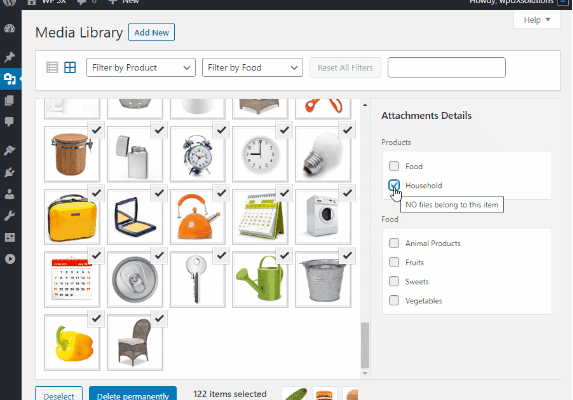Check the Food product checkbox

(x=394, y=166)
